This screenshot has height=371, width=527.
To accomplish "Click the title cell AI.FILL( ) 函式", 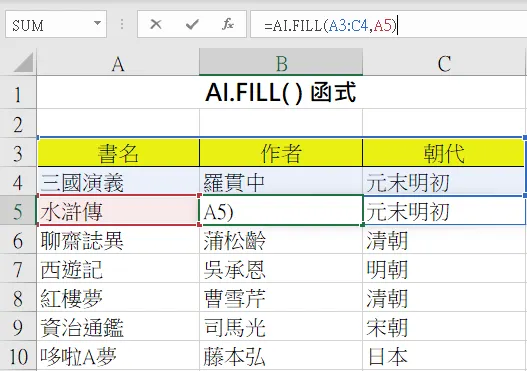I will pyautogui.click(x=281, y=92).
